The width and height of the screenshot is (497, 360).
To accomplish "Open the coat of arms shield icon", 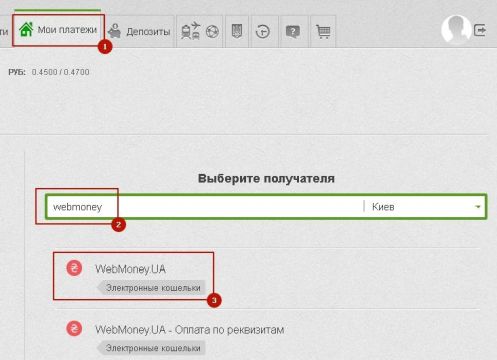I will point(237,31).
